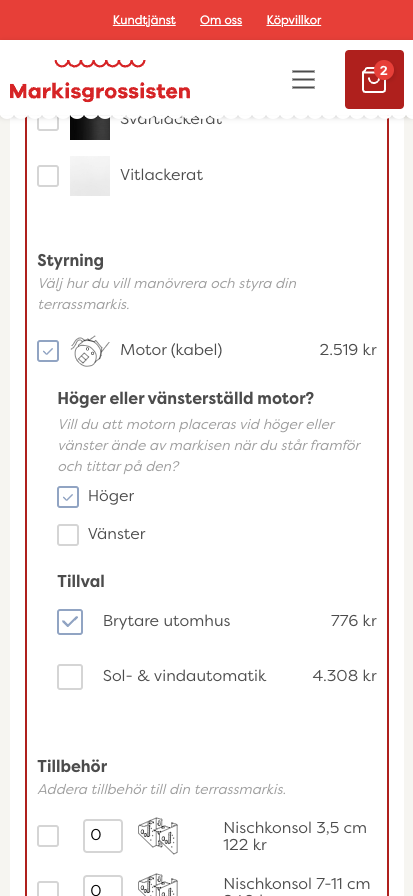Screen dimensions: 413x896
Task: Uncheck the Motor (kabel) checkbox
Action: click(x=48, y=351)
